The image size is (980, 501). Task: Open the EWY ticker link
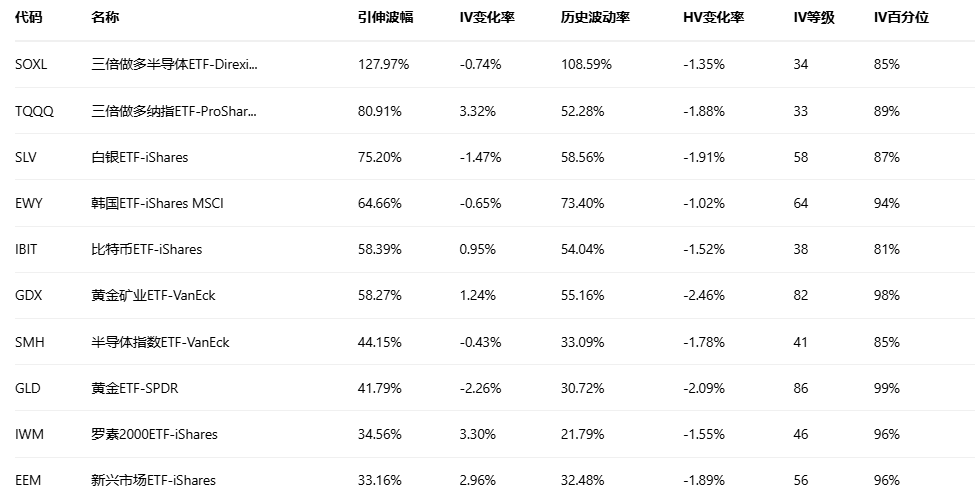(29, 203)
